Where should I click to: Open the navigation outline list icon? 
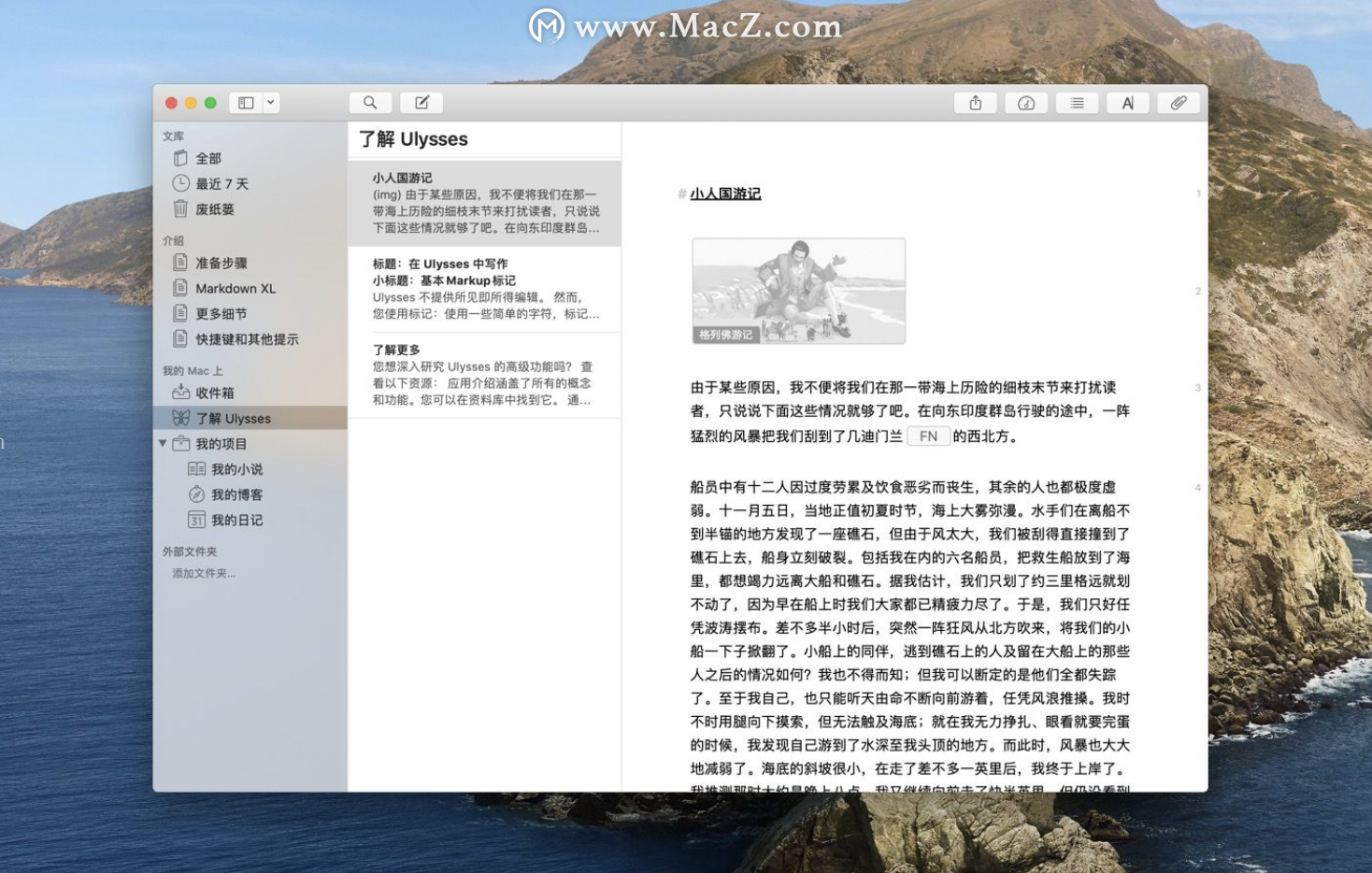point(1077,103)
